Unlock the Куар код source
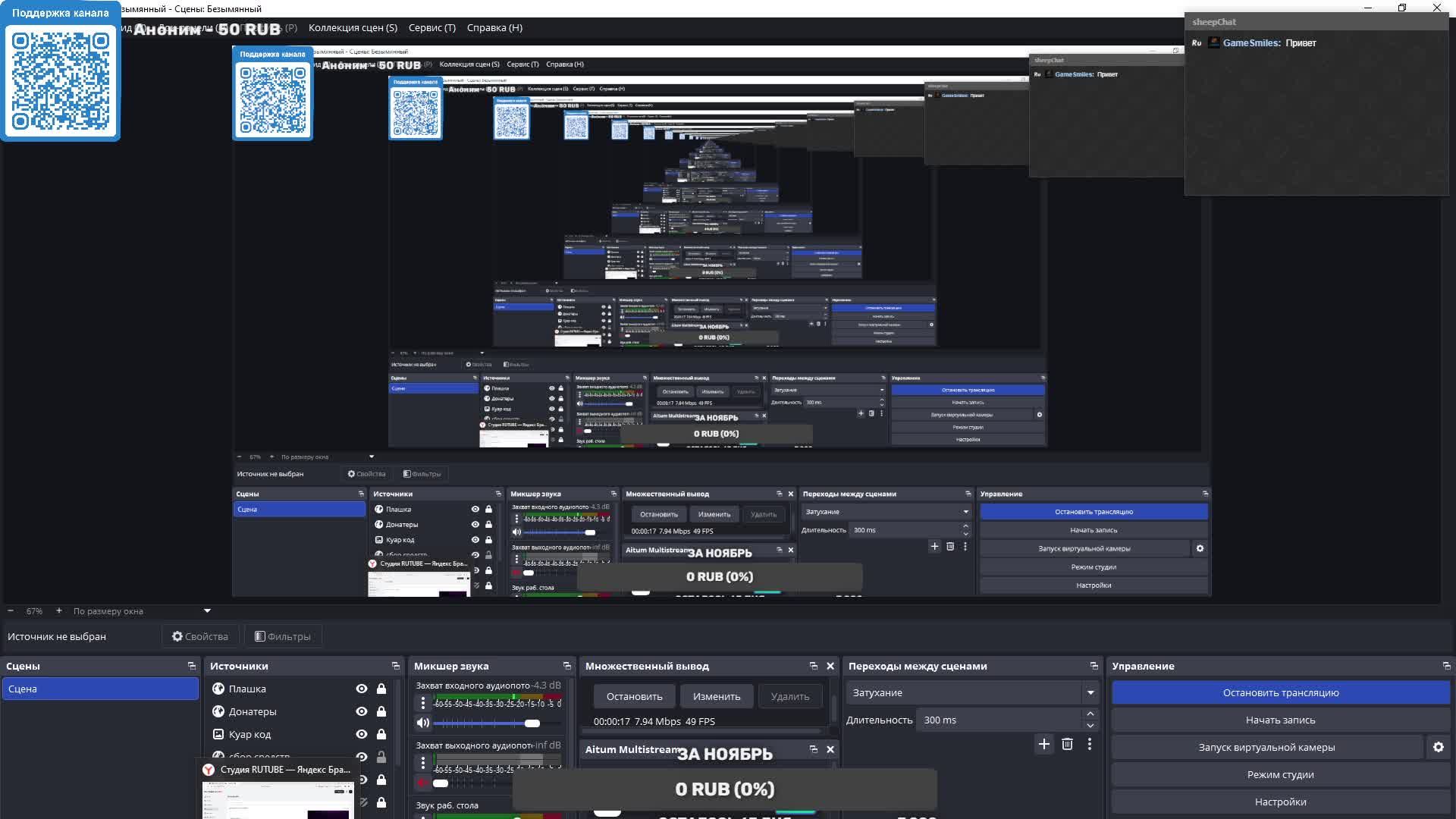Image resolution: width=1456 pixels, height=819 pixels. 381,734
